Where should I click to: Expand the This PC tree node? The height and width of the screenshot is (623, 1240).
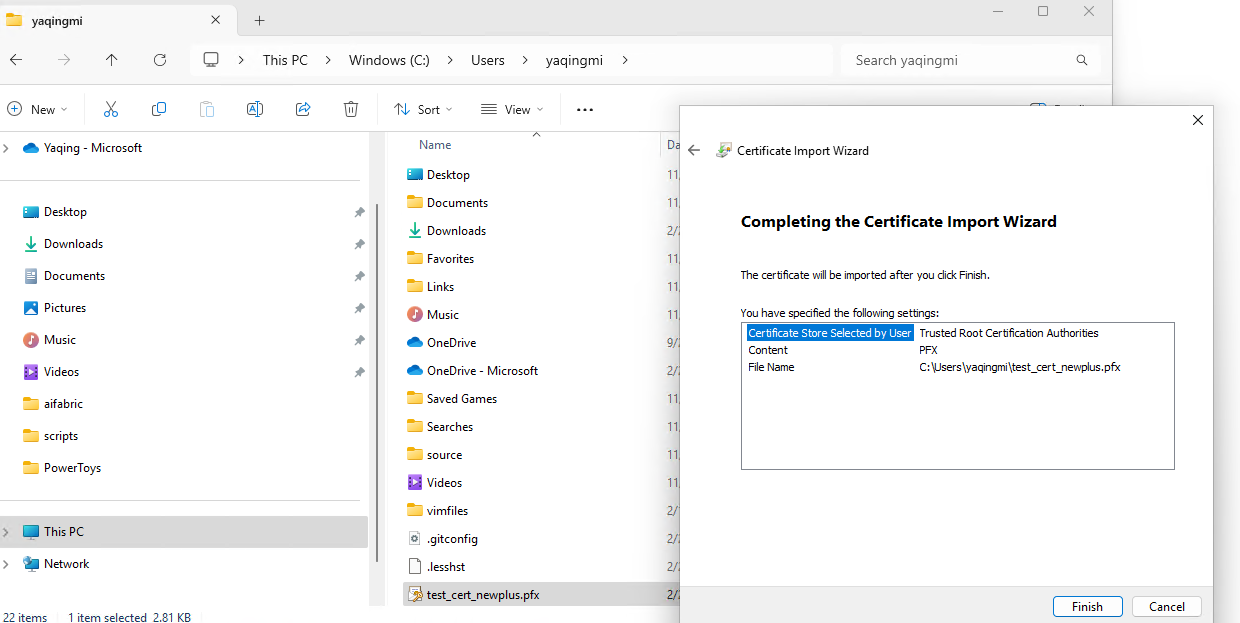7,532
